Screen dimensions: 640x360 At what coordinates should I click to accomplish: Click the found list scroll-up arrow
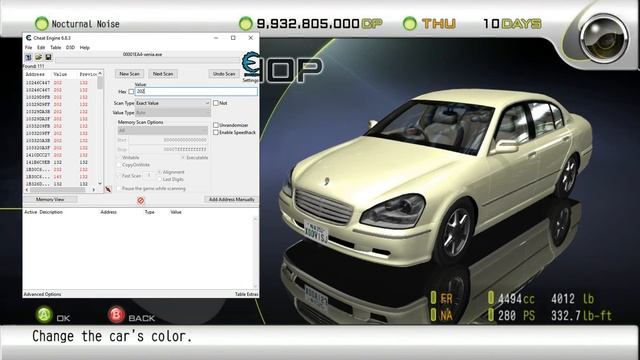coord(100,73)
